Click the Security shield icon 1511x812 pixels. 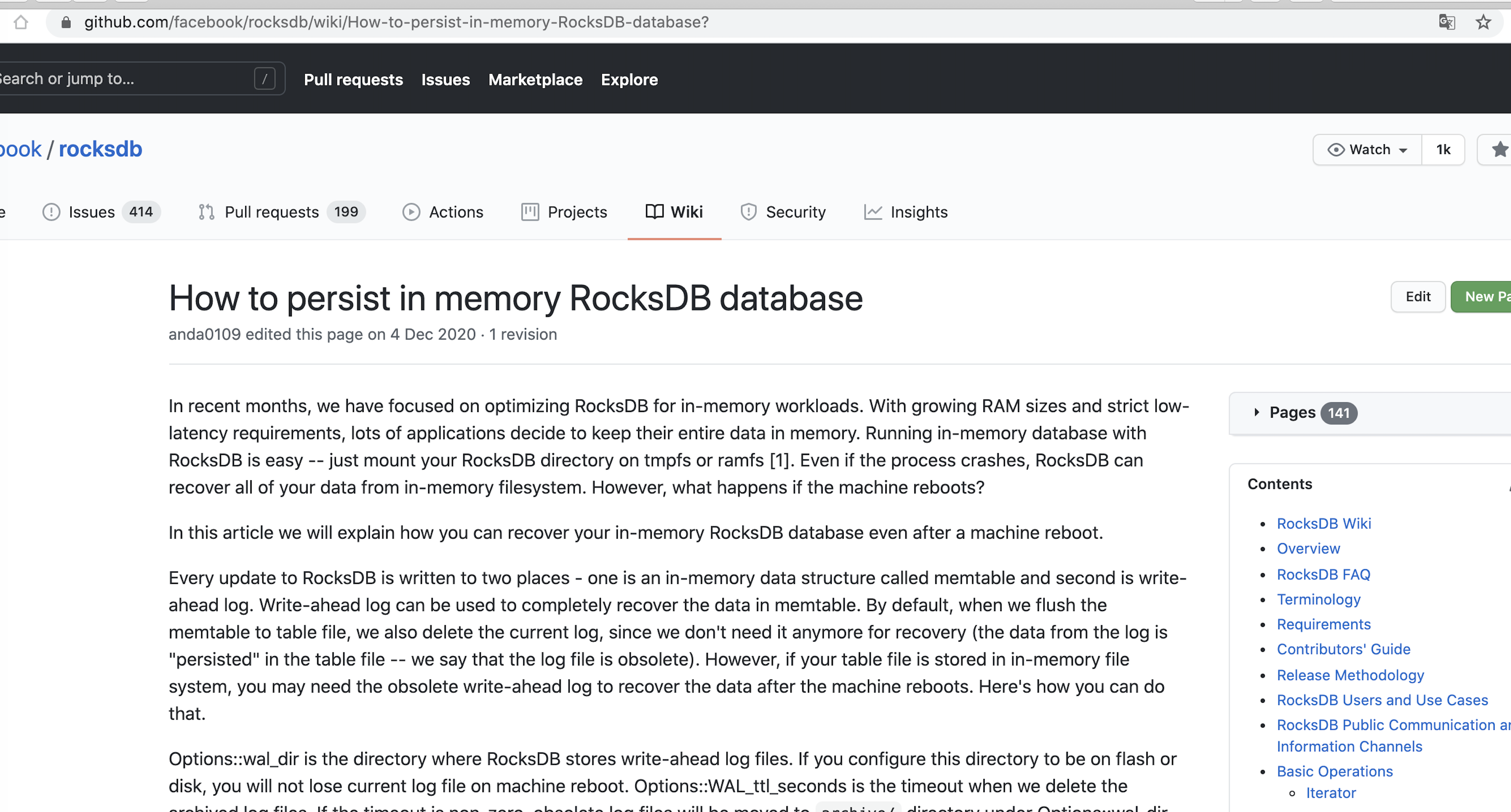coord(748,212)
